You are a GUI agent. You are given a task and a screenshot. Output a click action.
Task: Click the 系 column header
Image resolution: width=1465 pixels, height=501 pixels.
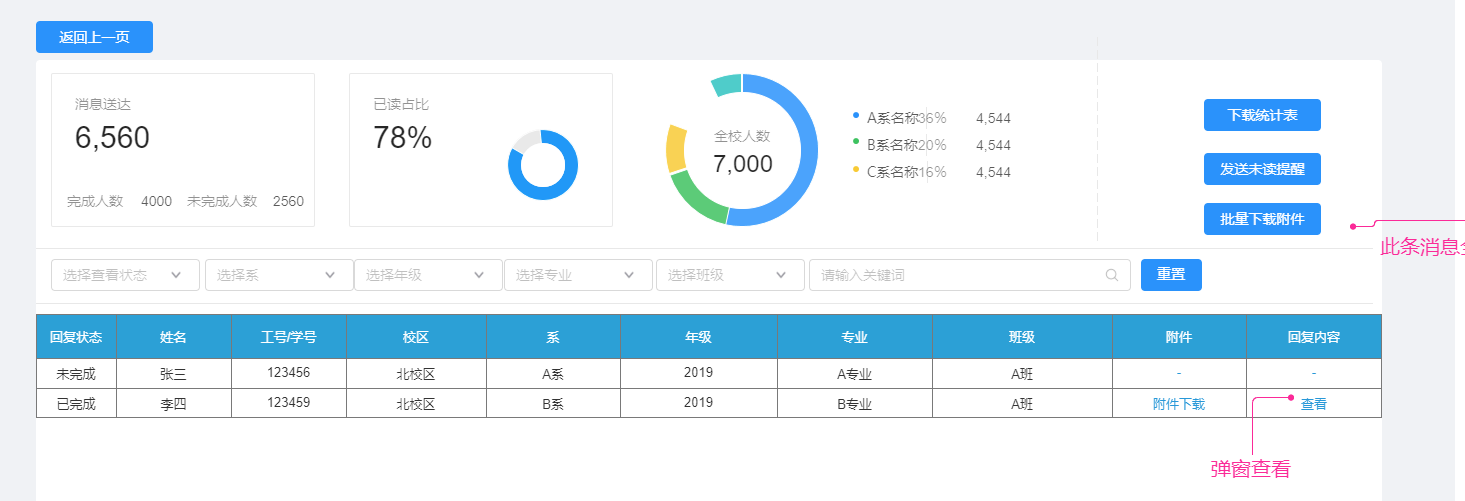pos(553,337)
